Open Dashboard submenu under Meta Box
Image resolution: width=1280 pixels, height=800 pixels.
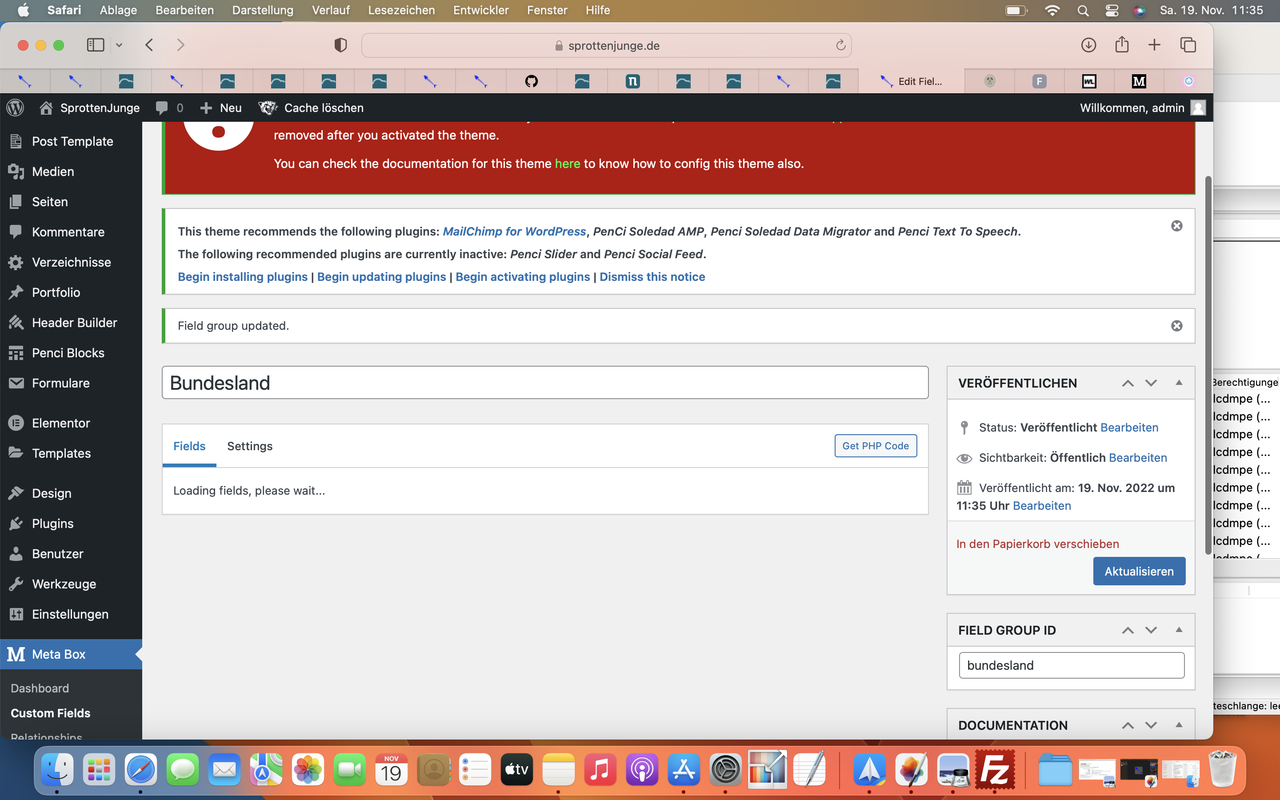click(x=40, y=688)
